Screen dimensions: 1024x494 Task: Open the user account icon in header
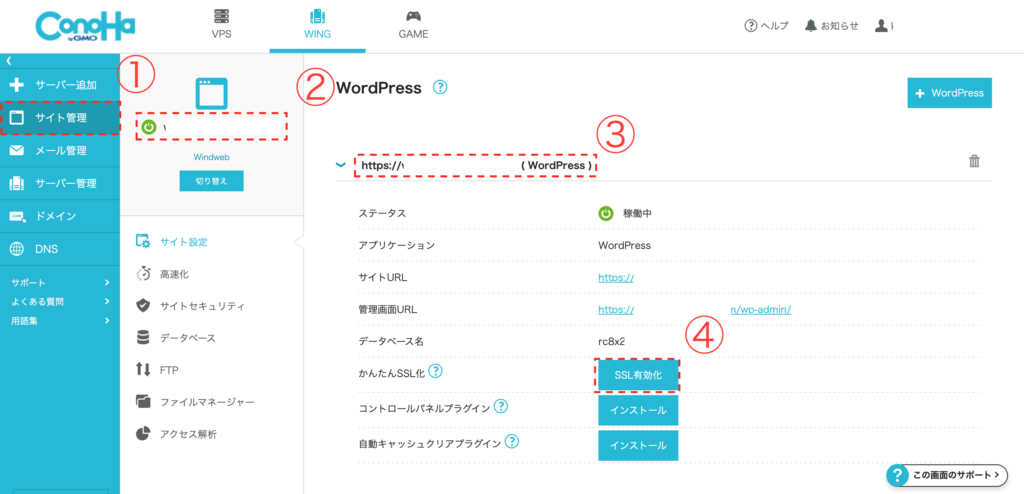881,26
